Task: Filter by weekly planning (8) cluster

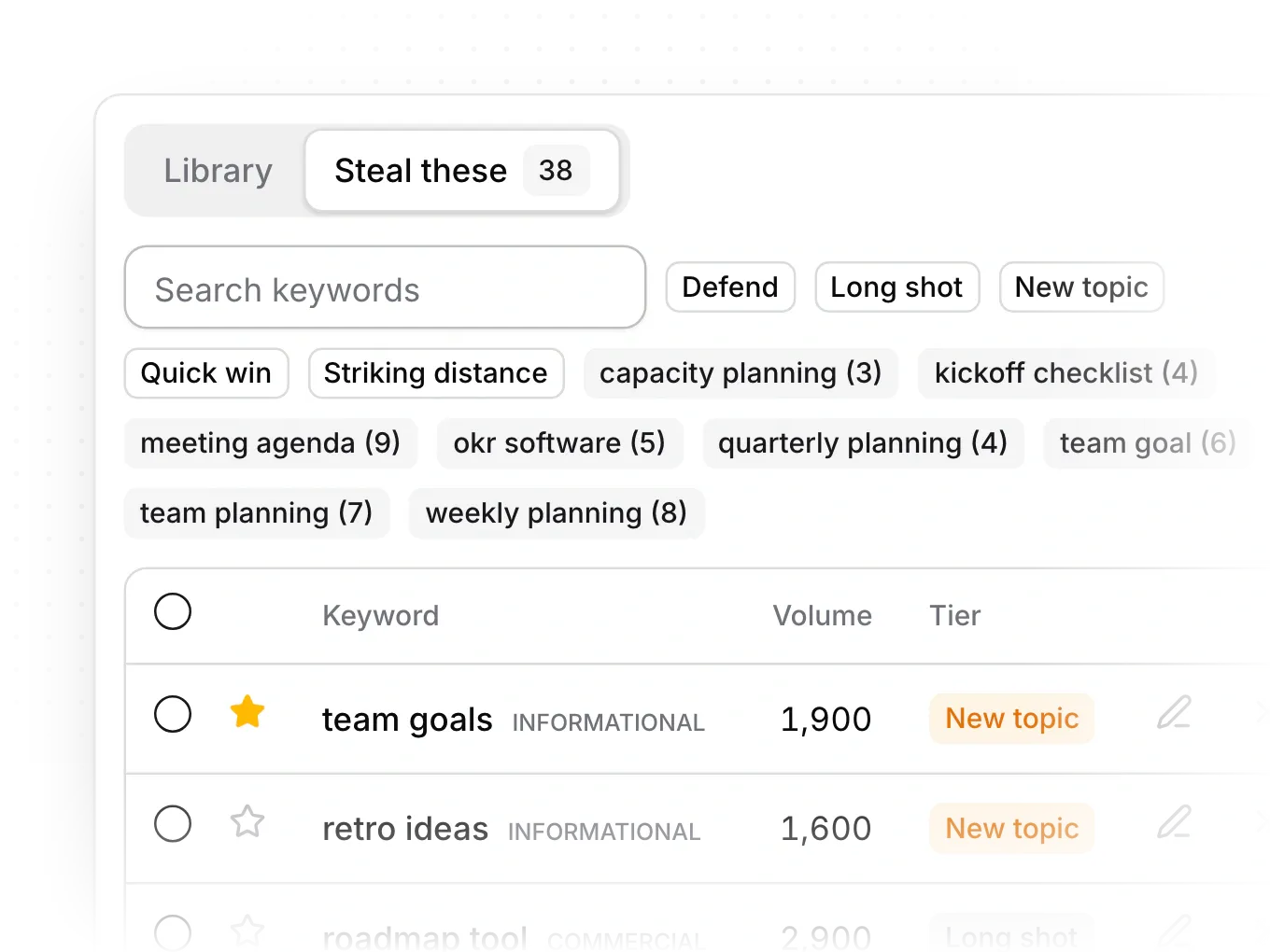Action: [x=557, y=513]
